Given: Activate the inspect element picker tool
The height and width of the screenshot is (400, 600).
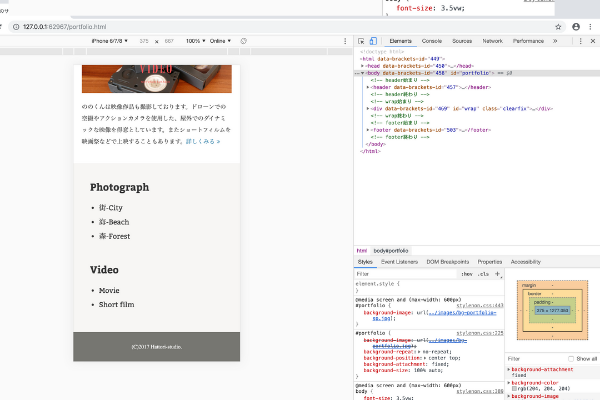Looking at the screenshot, I should pyautogui.click(x=361, y=41).
